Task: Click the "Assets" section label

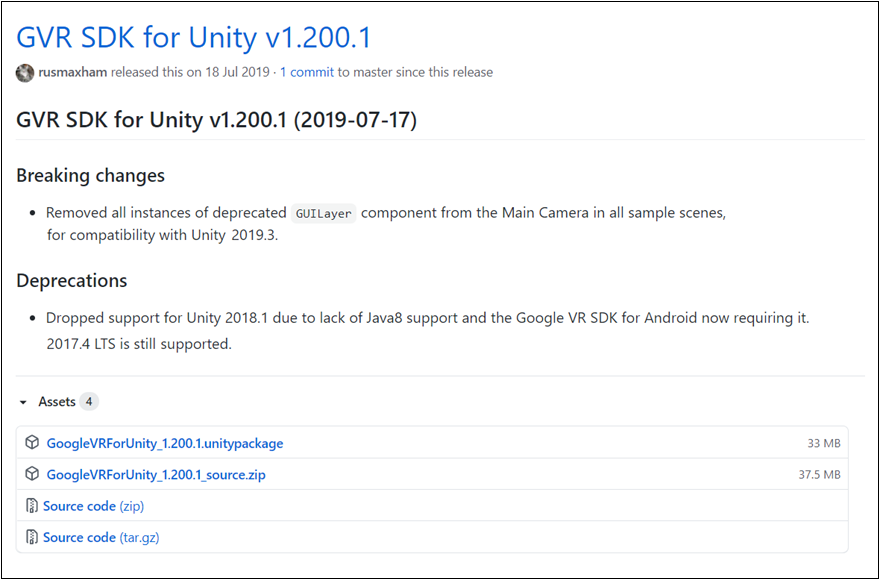Action: [57, 401]
